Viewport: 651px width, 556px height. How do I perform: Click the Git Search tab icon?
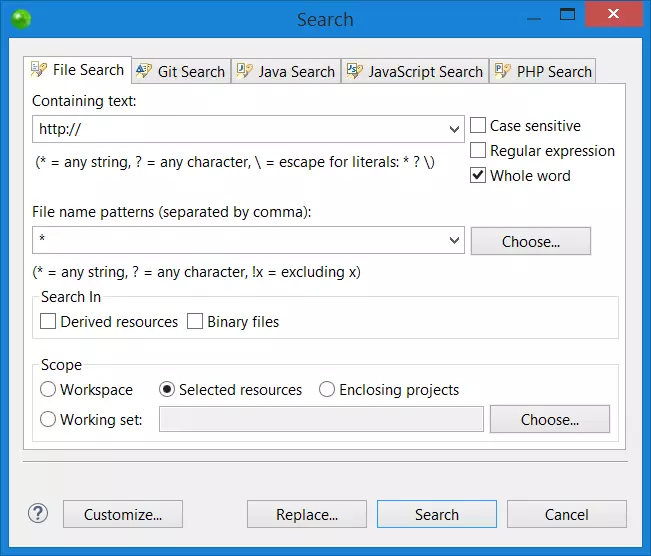tap(144, 71)
